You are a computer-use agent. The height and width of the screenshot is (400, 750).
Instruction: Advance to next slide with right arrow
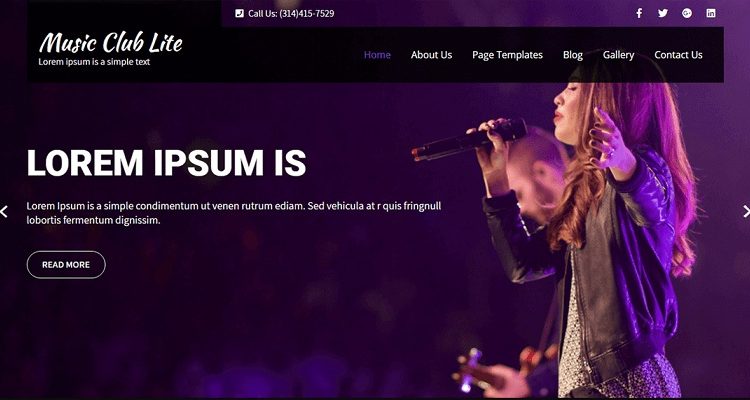click(x=746, y=211)
